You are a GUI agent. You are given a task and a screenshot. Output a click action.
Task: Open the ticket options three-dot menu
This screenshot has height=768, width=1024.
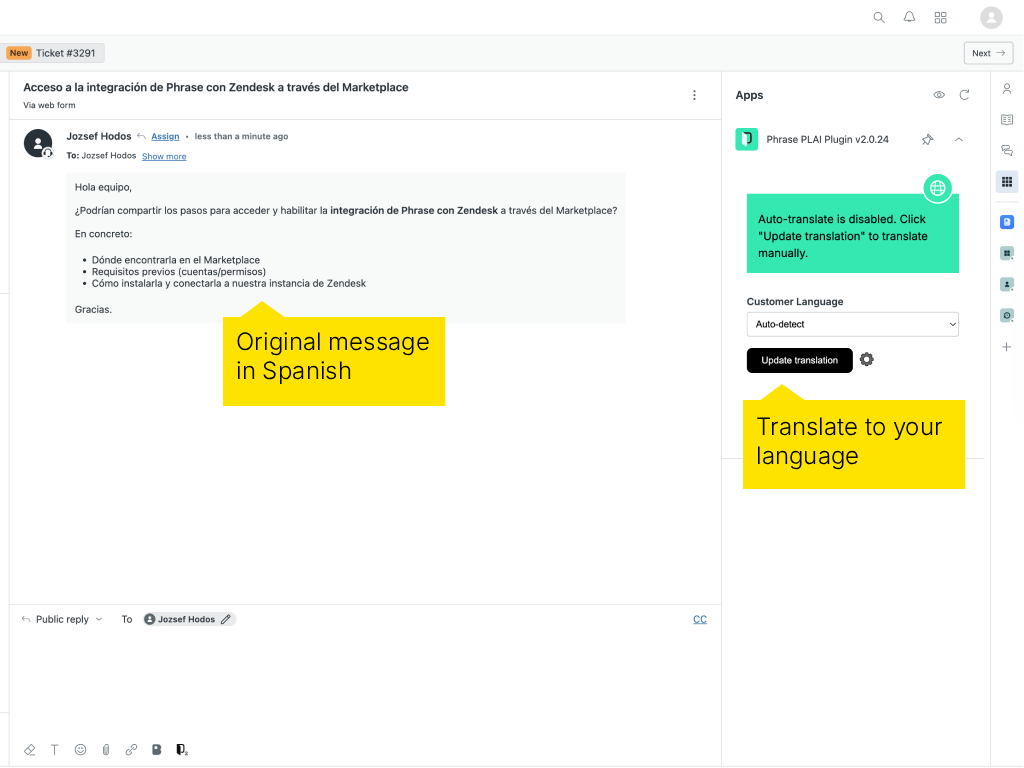[694, 94]
